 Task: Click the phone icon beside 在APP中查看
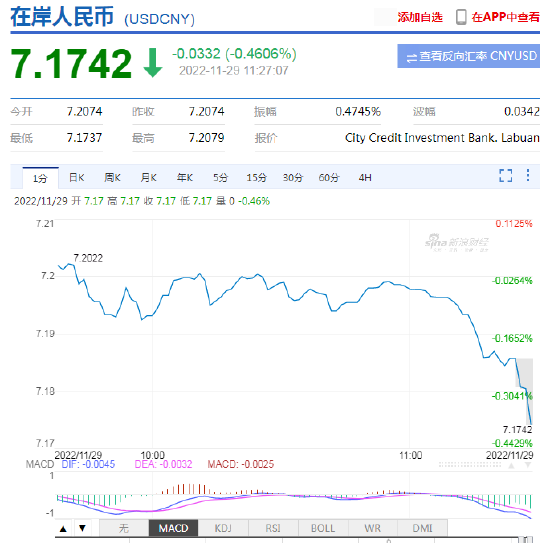click(461, 17)
